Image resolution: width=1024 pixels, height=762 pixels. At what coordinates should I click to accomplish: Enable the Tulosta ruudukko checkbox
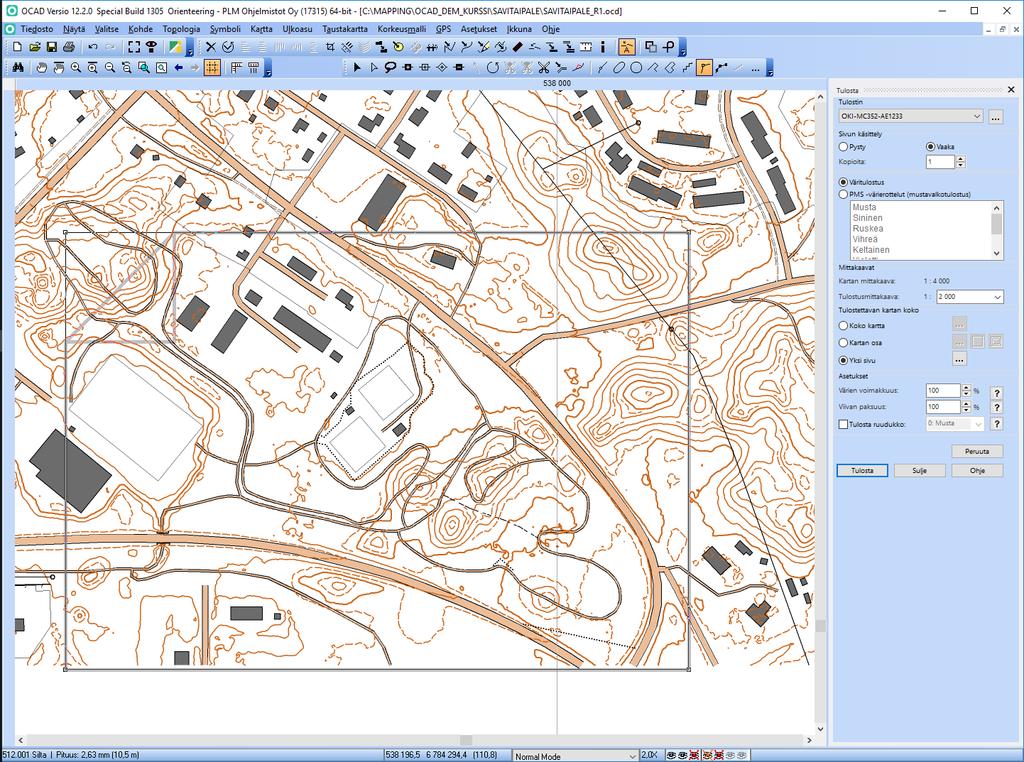tap(843, 424)
